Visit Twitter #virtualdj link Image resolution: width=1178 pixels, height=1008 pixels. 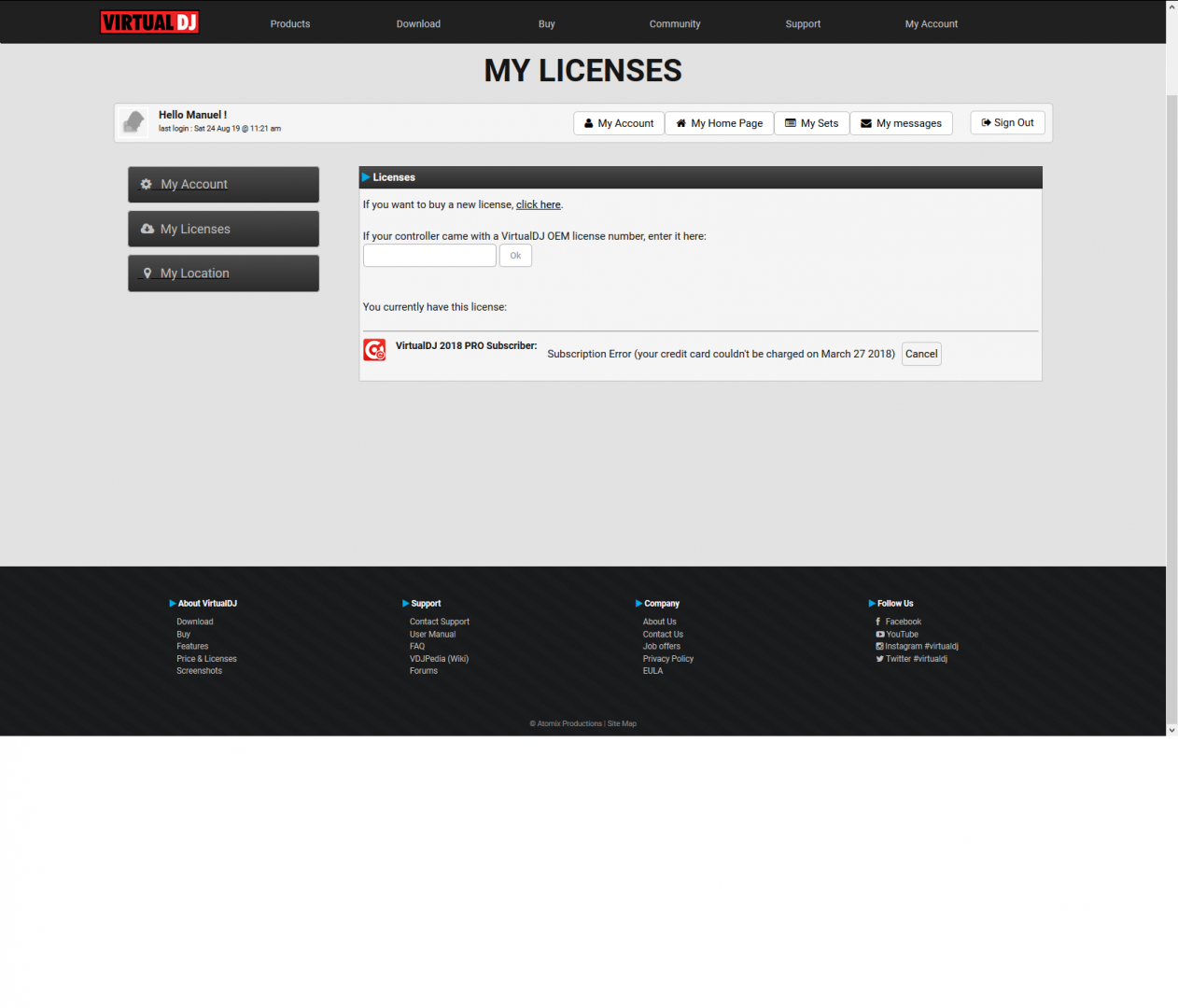point(912,659)
